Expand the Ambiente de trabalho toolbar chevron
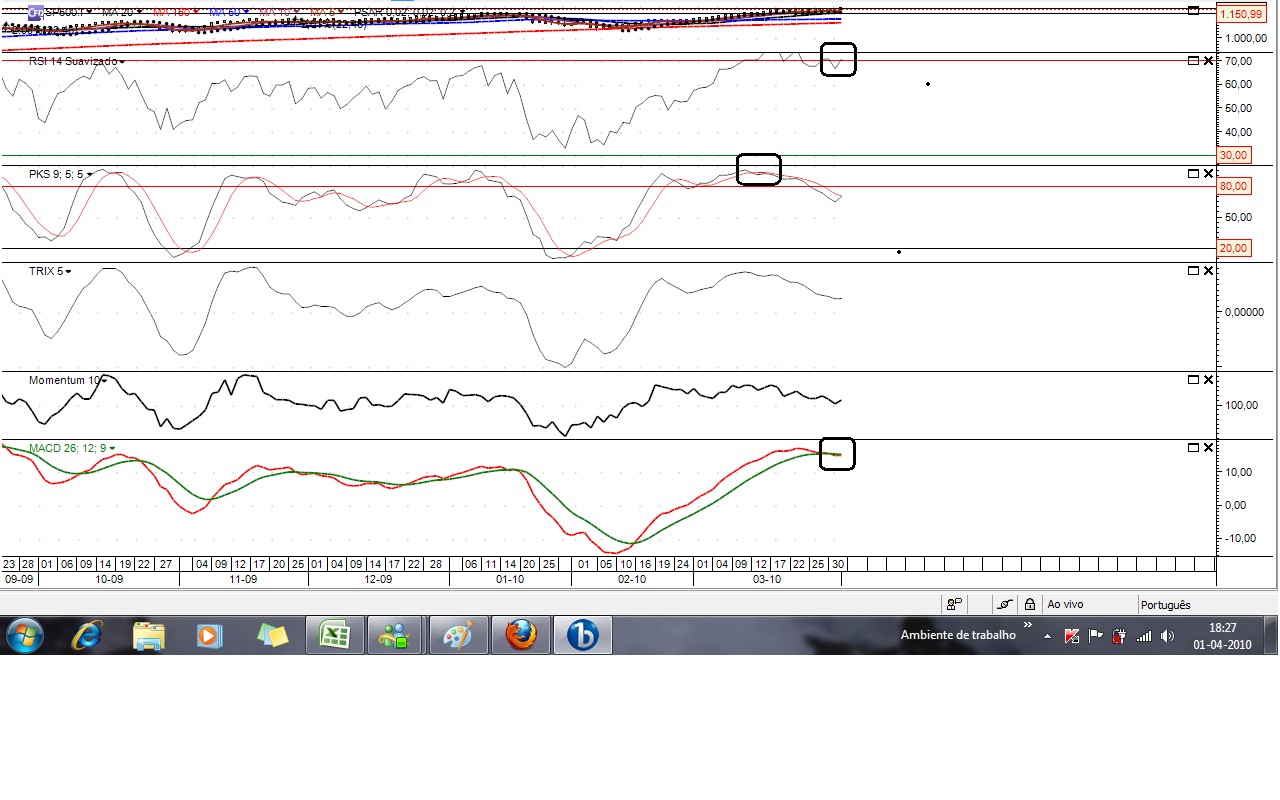This screenshot has height=800, width=1280. click(x=1027, y=624)
